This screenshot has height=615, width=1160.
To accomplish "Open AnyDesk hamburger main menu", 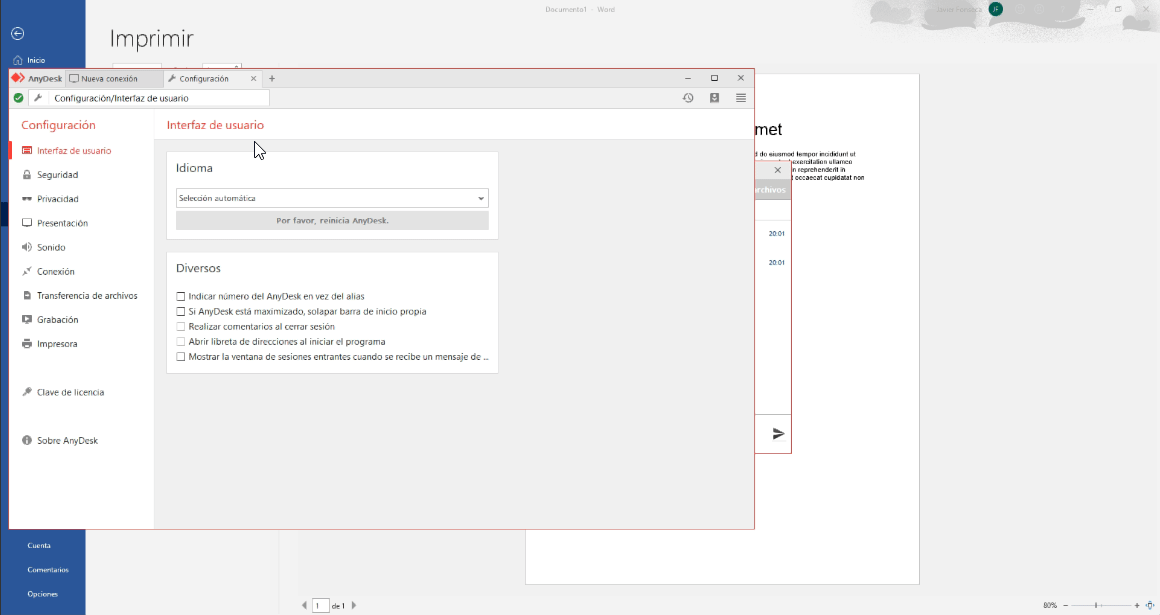I will [741, 98].
